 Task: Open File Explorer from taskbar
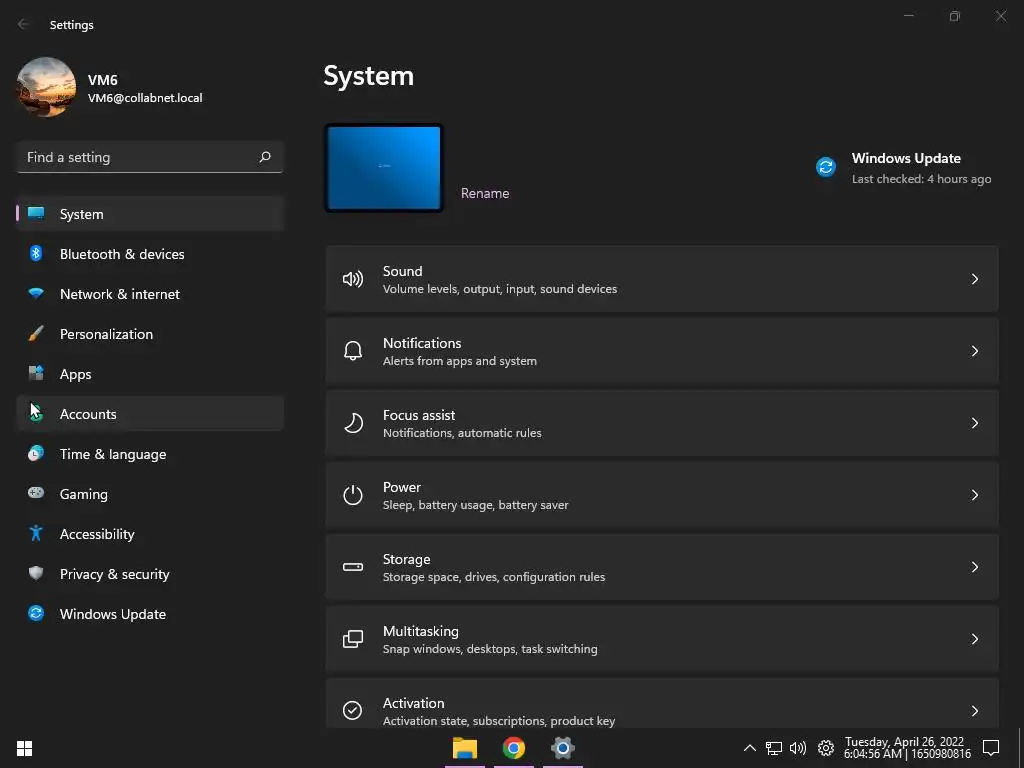465,748
